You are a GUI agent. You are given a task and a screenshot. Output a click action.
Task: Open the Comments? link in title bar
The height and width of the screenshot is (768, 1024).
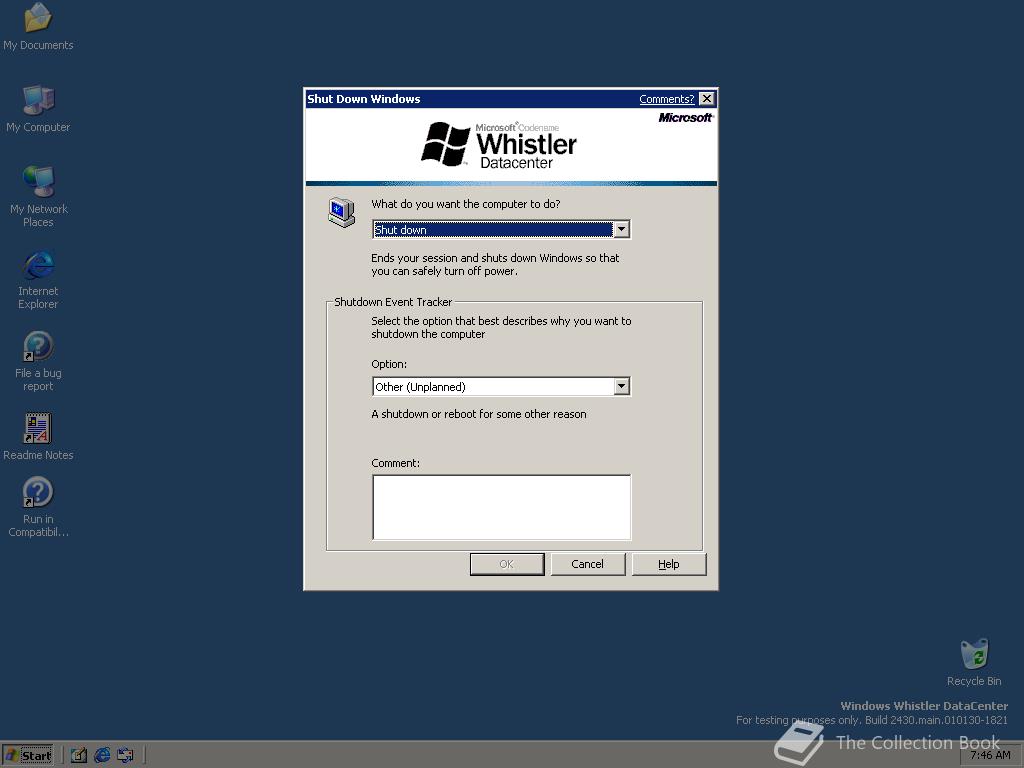point(666,99)
